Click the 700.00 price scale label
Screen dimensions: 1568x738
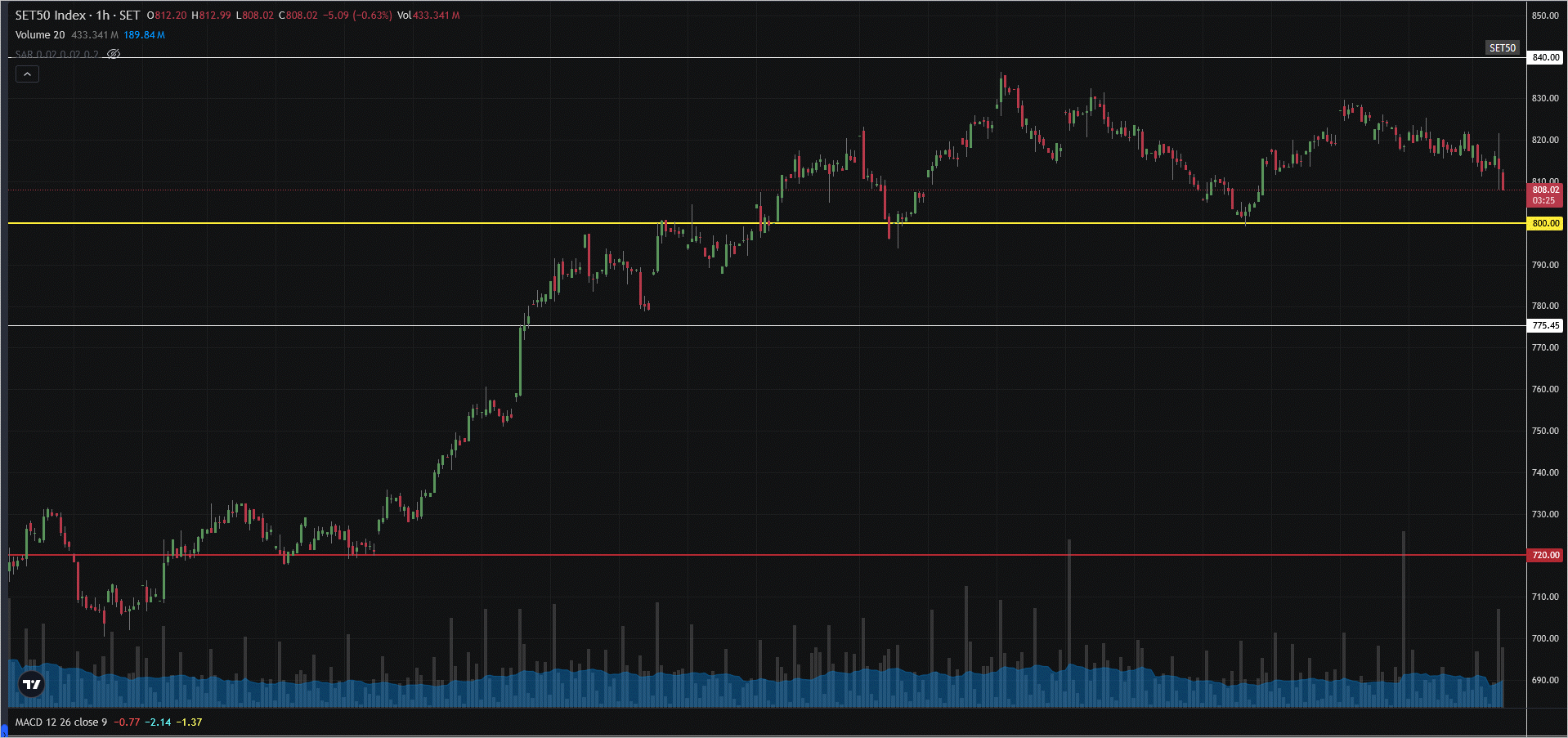coord(1545,638)
